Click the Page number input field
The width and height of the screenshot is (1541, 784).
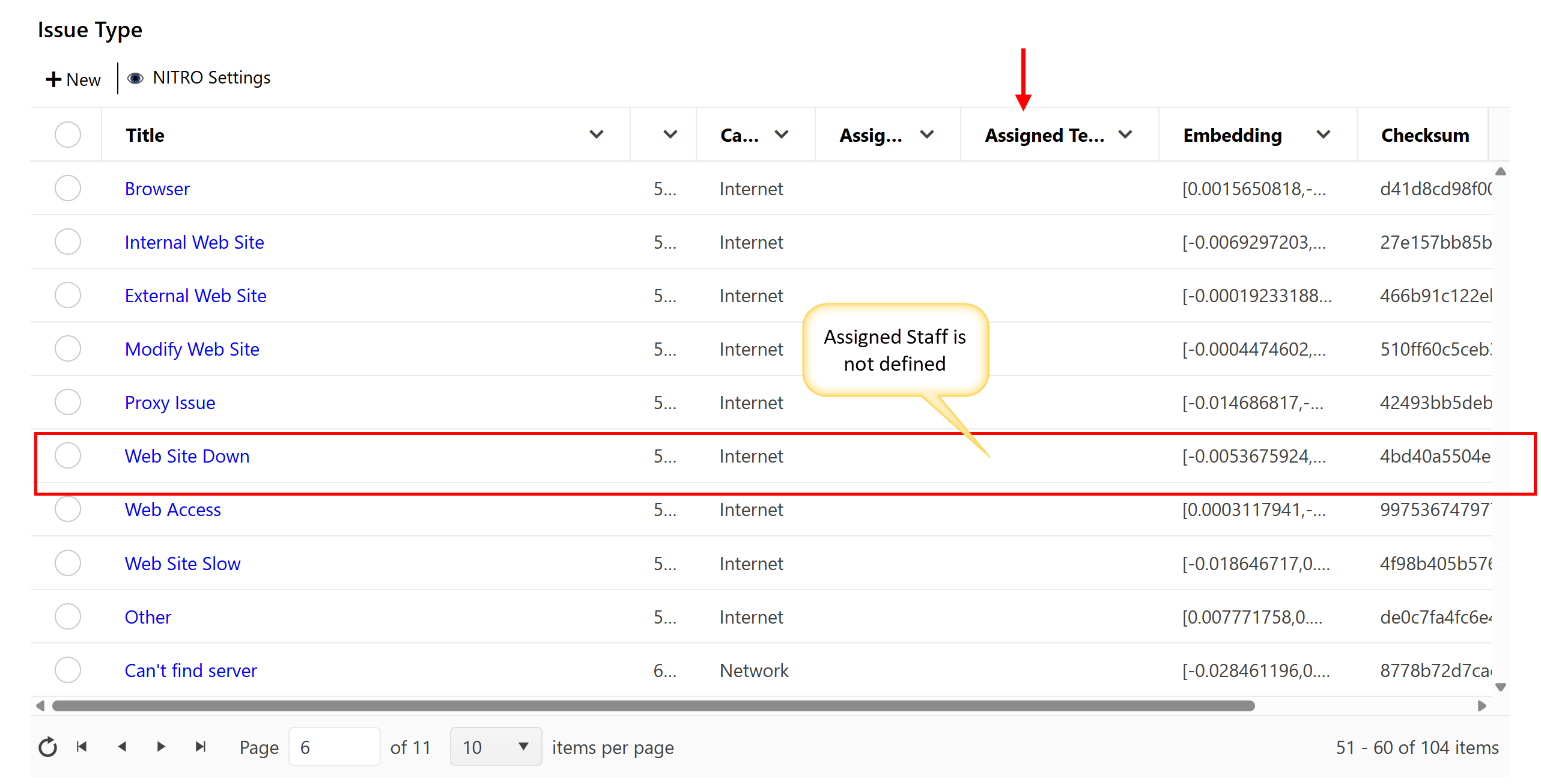(x=334, y=747)
